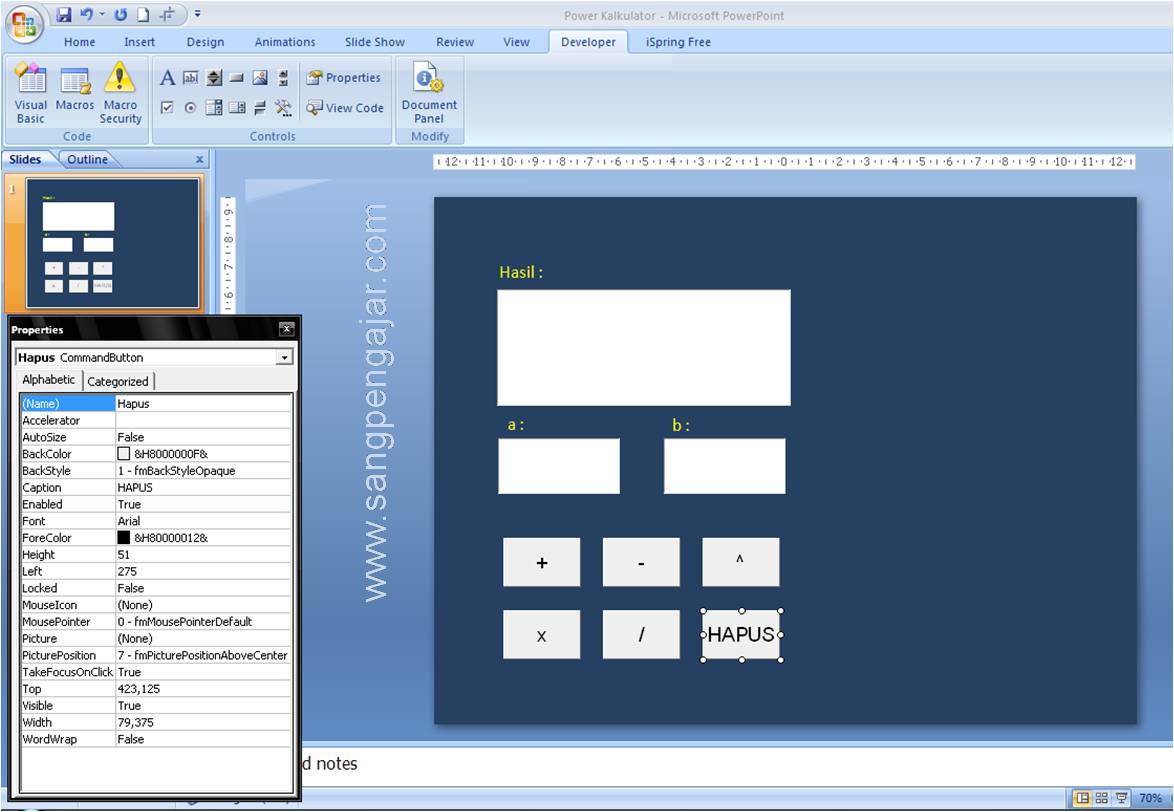This screenshot has width=1174, height=812.
Task: Insert an Option Button ActiveX control
Action: click(190, 107)
